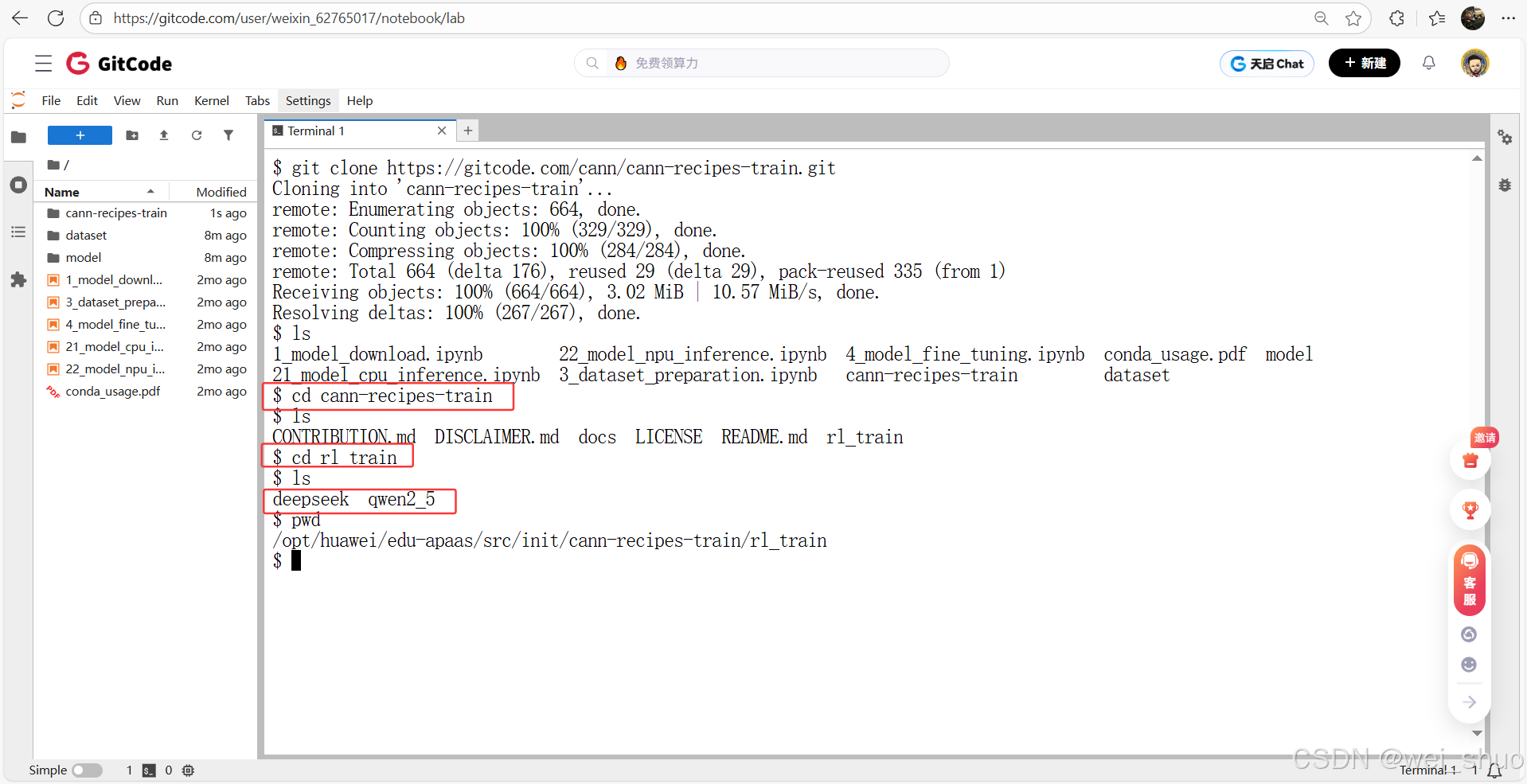Reload the page with the browser refresh icon
The height and width of the screenshot is (784, 1527).
pos(56,18)
